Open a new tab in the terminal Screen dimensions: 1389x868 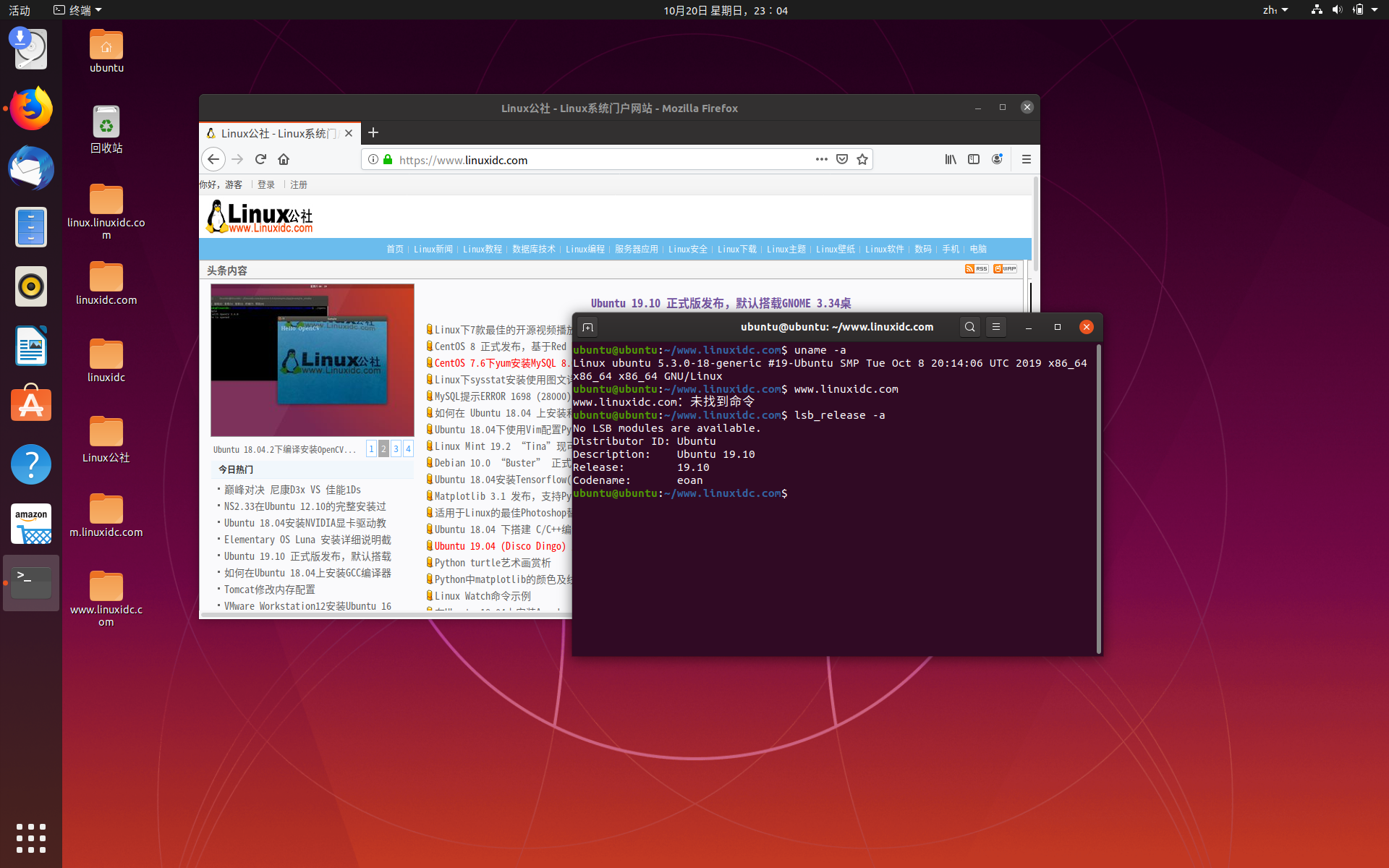(x=588, y=327)
